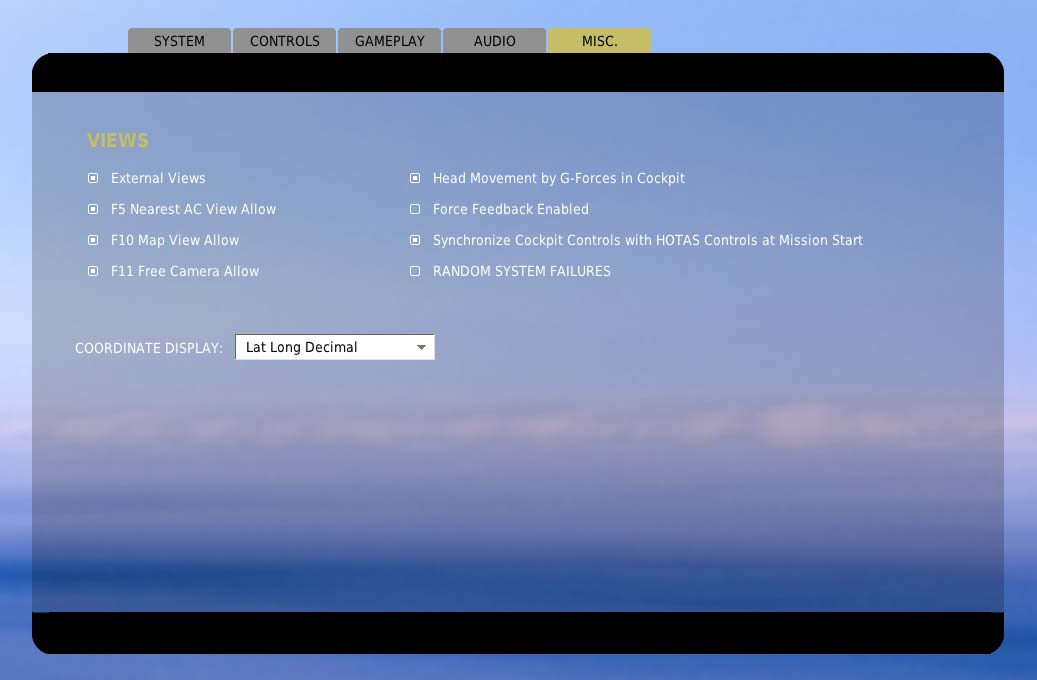The image size is (1037, 680).
Task: Click the MISC. tab
Action: point(599,41)
